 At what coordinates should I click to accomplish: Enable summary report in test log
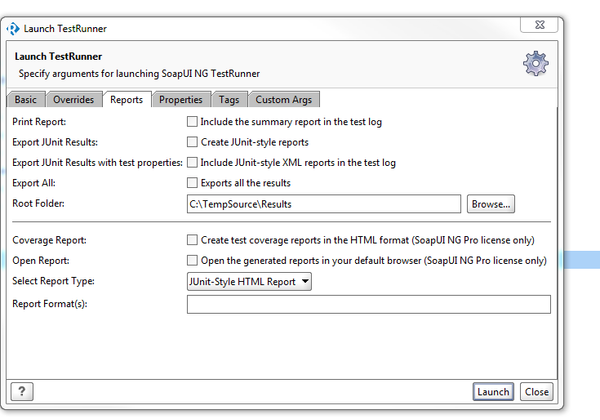click(x=192, y=122)
